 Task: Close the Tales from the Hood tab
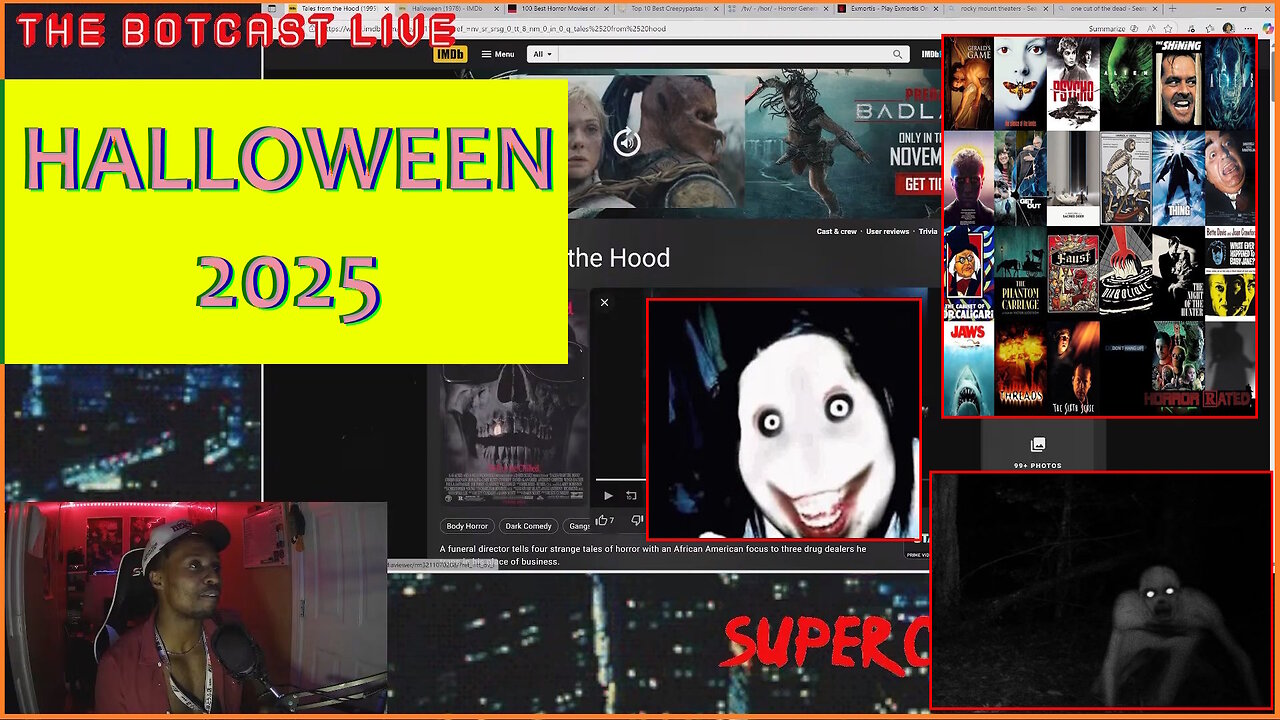385,8
